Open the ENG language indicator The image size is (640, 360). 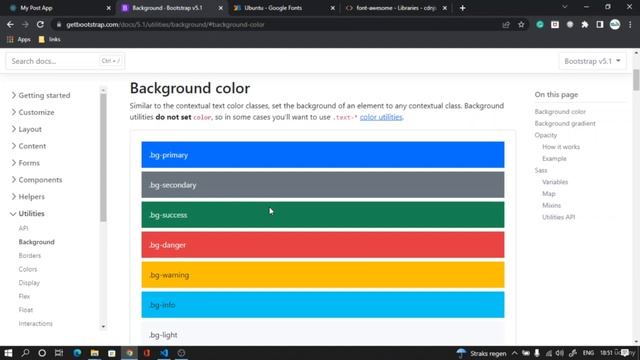[x=588, y=353]
